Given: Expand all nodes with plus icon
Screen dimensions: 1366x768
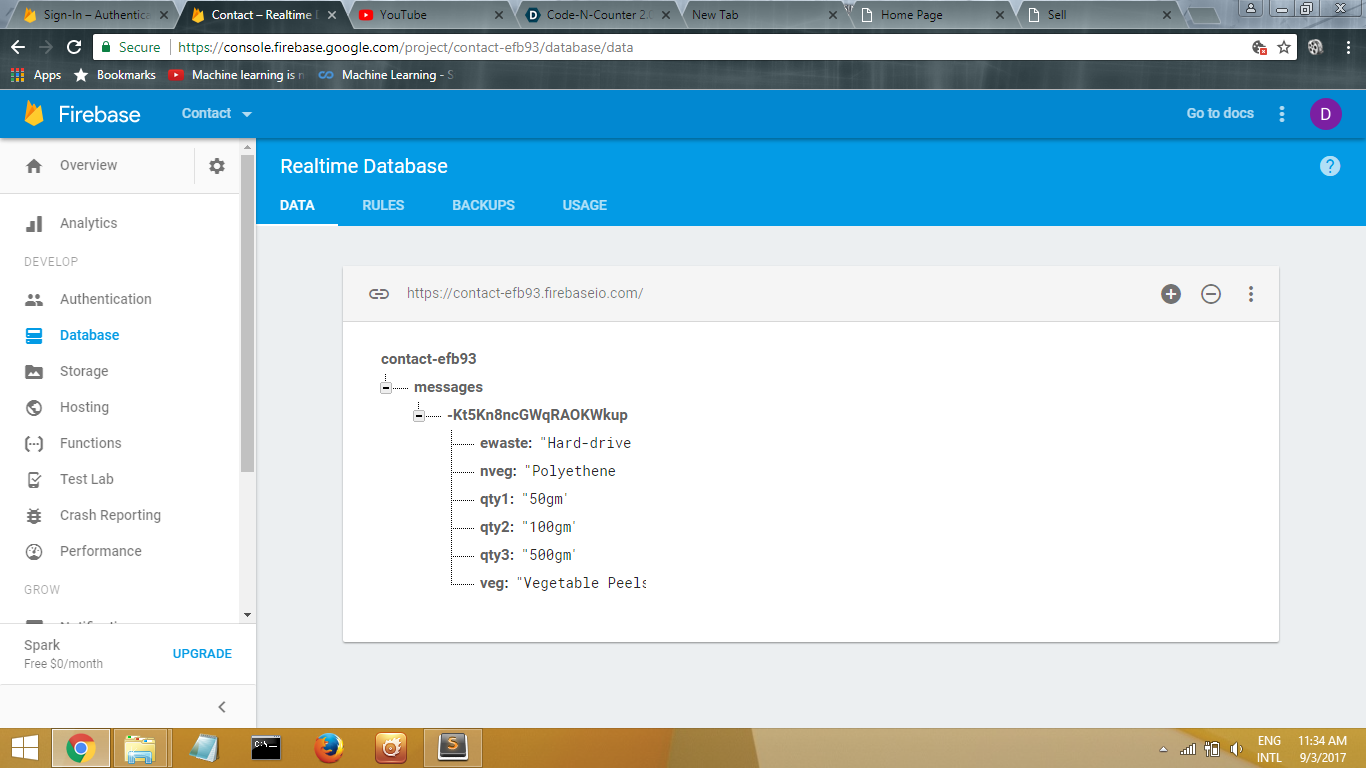Looking at the screenshot, I should 1171,294.
